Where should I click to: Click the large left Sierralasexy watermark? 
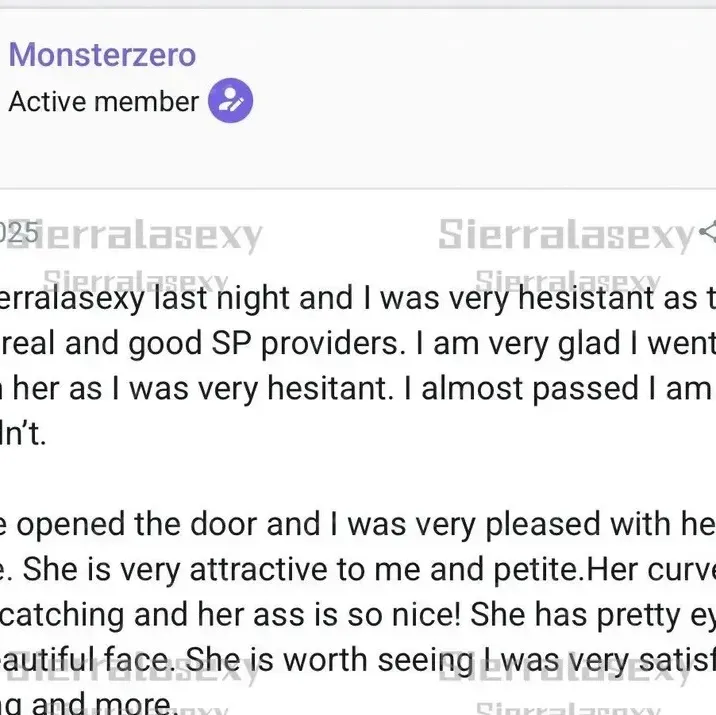coord(135,236)
